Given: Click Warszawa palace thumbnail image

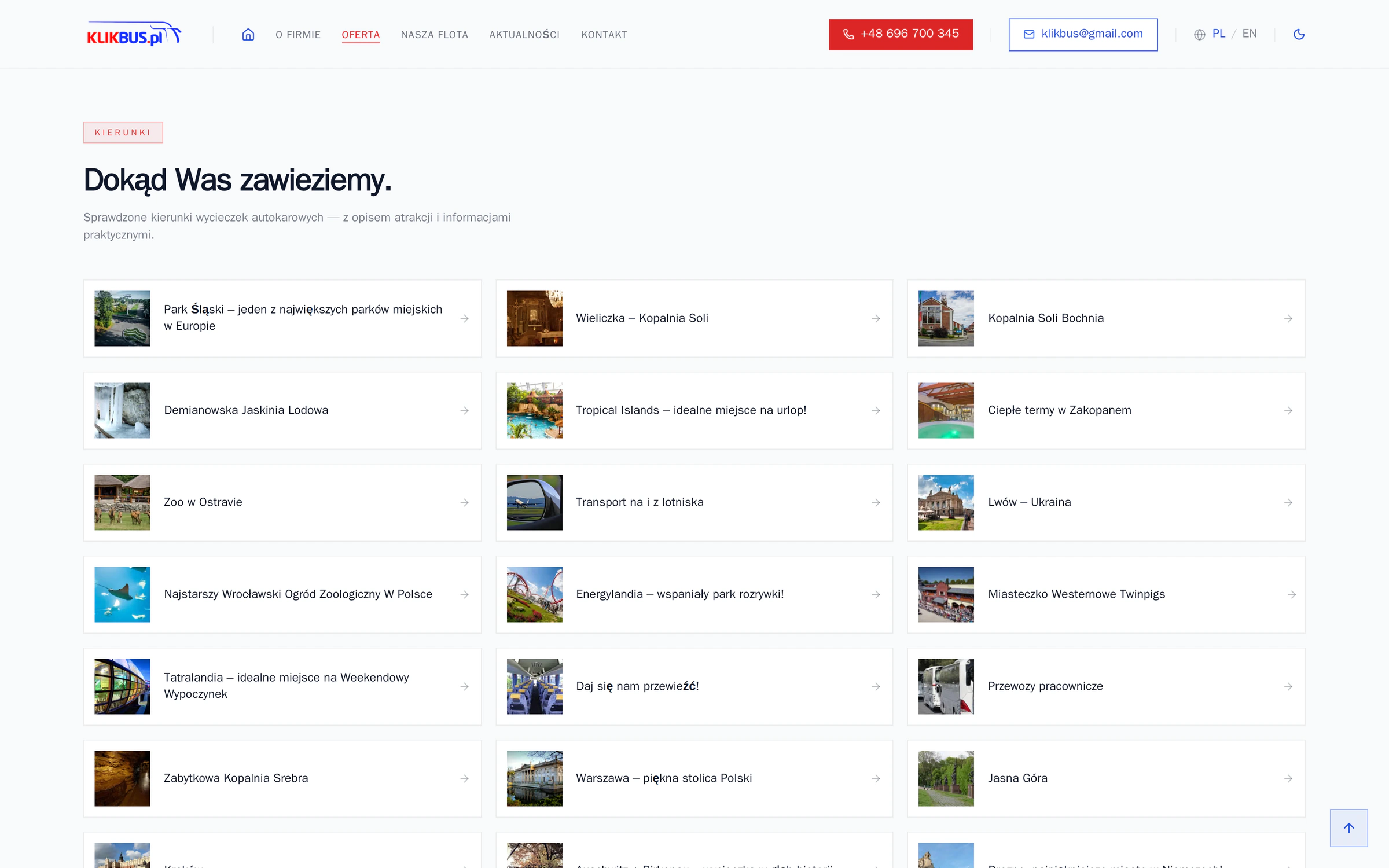Looking at the screenshot, I should (534, 778).
